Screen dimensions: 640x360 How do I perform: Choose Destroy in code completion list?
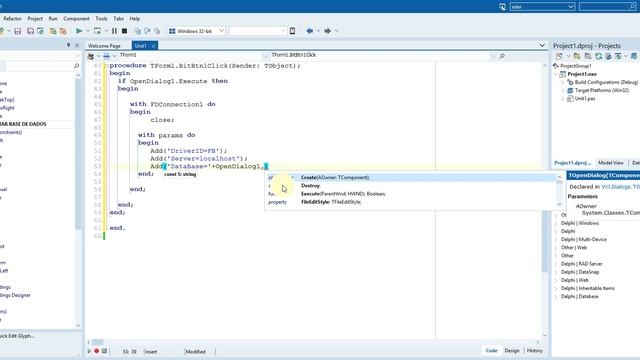[x=411, y=186]
